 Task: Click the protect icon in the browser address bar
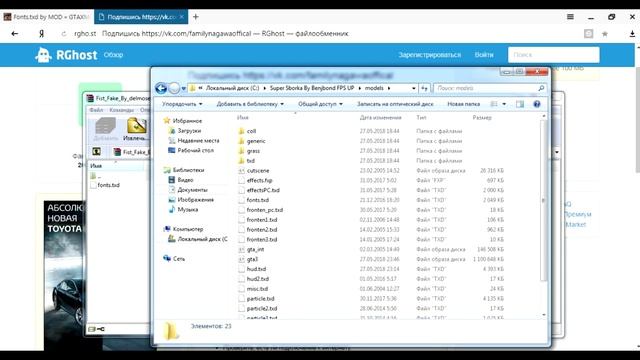[588, 34]
